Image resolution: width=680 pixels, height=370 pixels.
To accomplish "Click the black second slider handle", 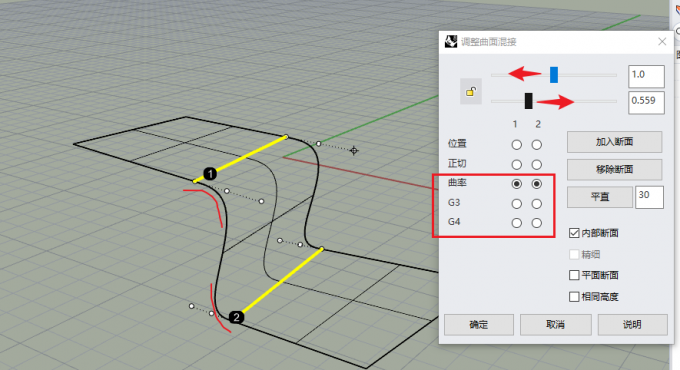I will pos(528,101).
